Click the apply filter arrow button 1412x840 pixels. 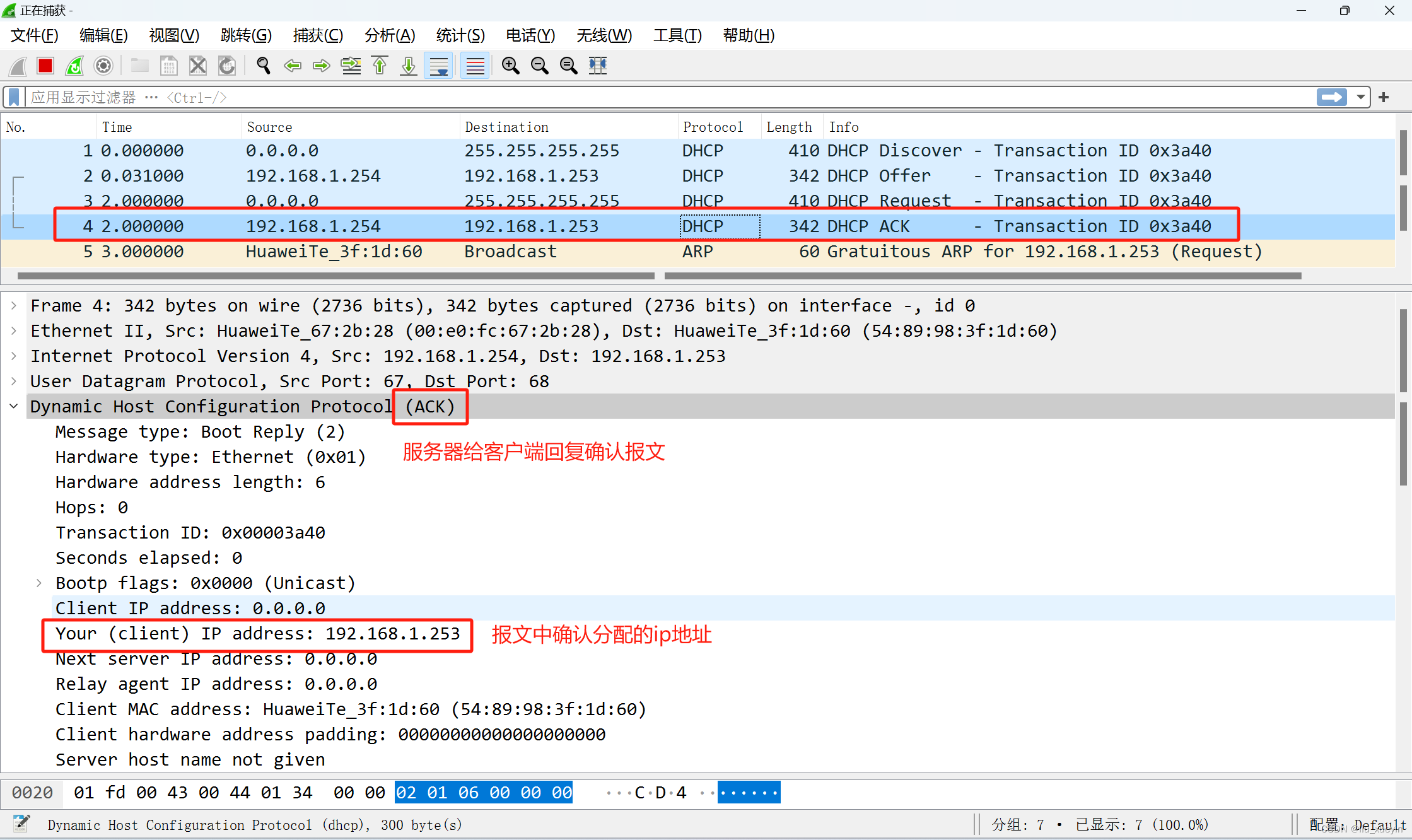[1331, 97]
